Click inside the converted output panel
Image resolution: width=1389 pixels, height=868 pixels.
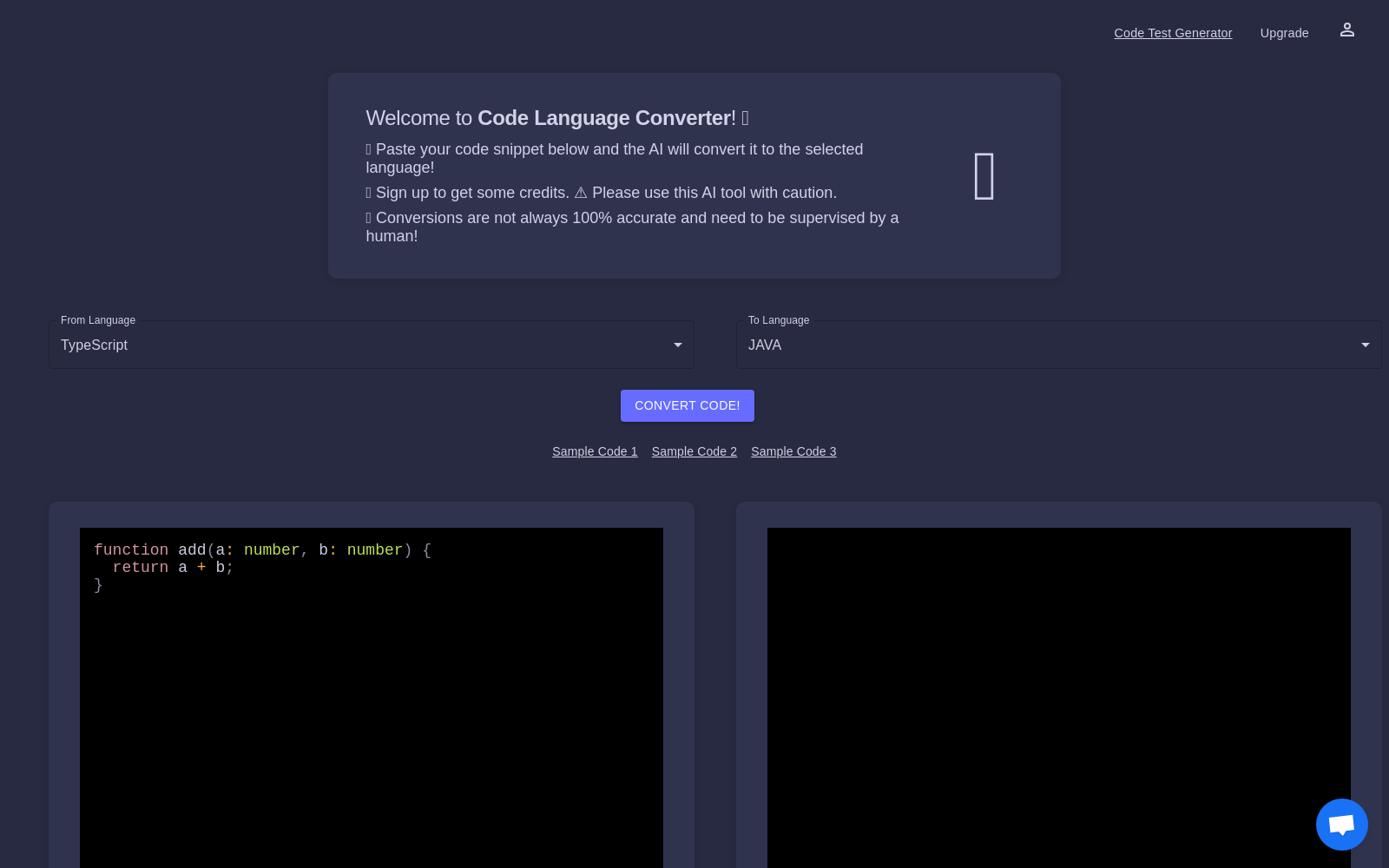[x=1059, y=698]
